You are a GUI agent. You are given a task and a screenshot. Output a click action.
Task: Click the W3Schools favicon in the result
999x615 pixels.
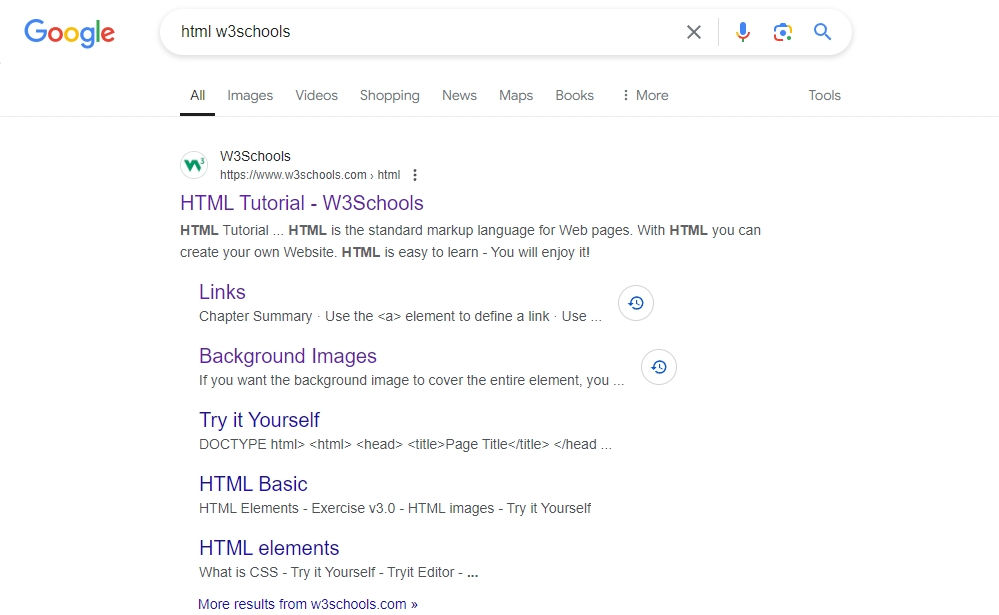[194, 165]
